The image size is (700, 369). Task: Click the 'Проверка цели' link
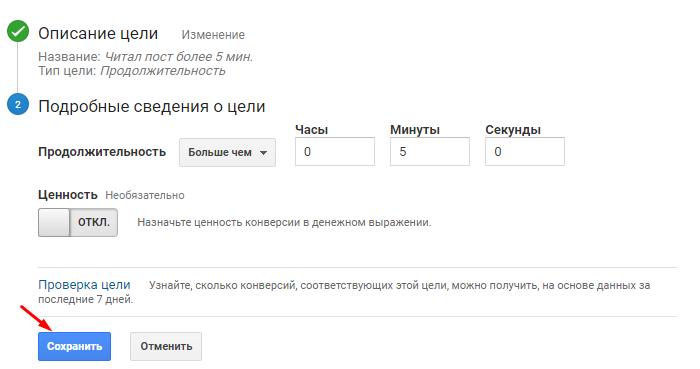click(x=84, y=285)
